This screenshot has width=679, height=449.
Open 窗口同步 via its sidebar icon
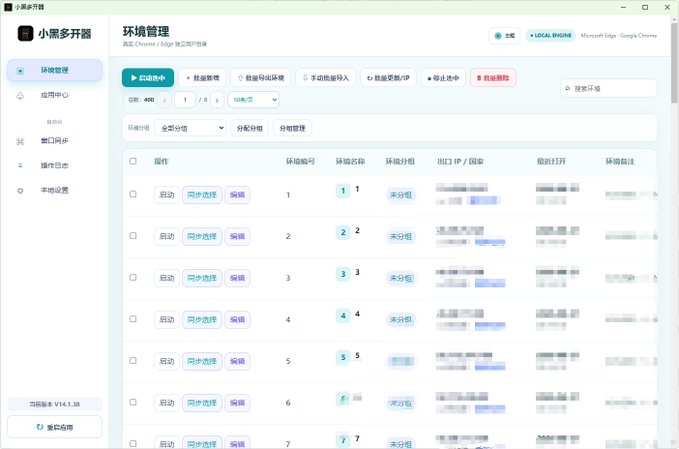pyautogui.click(x=20, y=141)
